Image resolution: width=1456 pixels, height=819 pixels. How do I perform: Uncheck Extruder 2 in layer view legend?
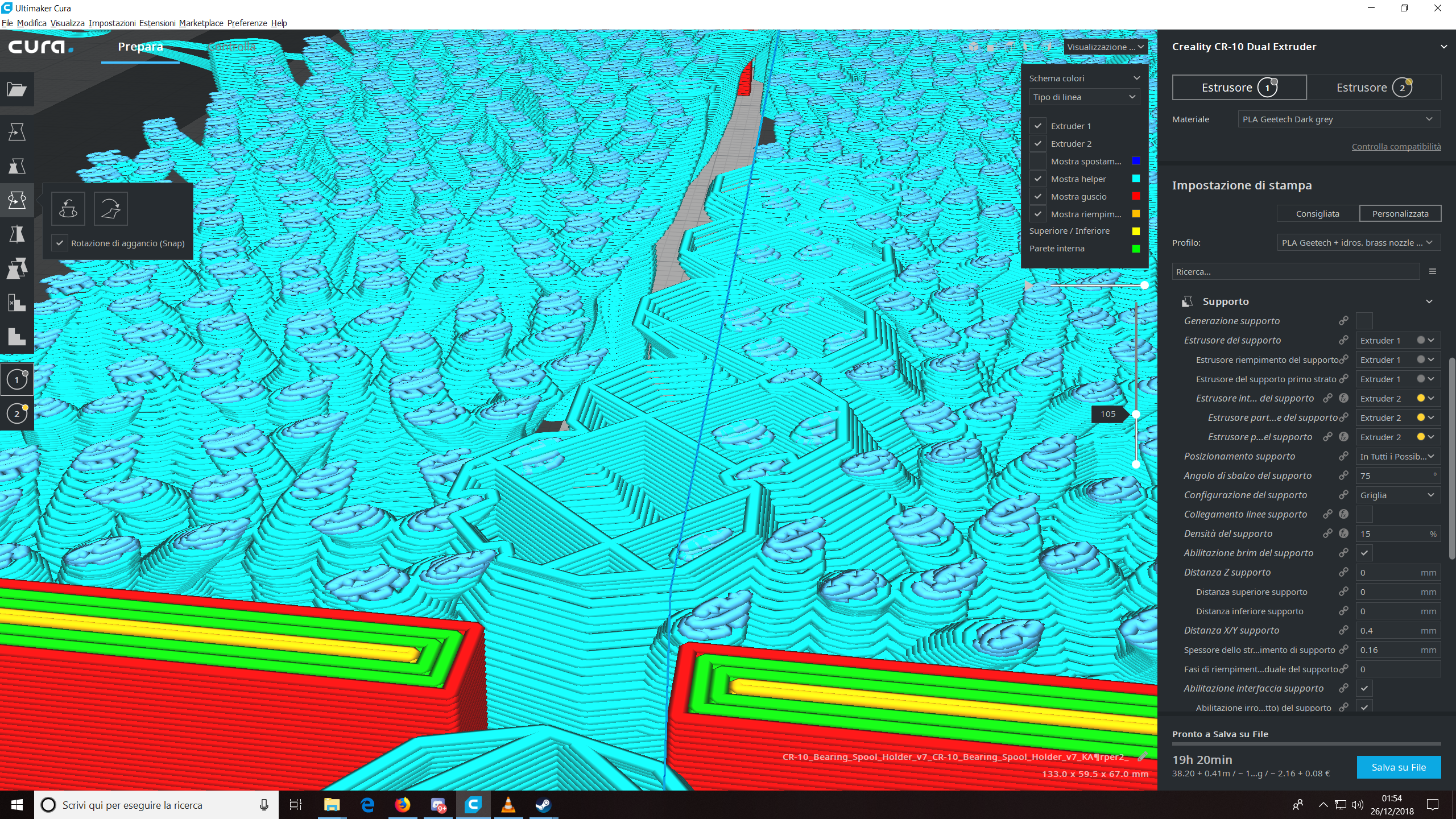1038,143
